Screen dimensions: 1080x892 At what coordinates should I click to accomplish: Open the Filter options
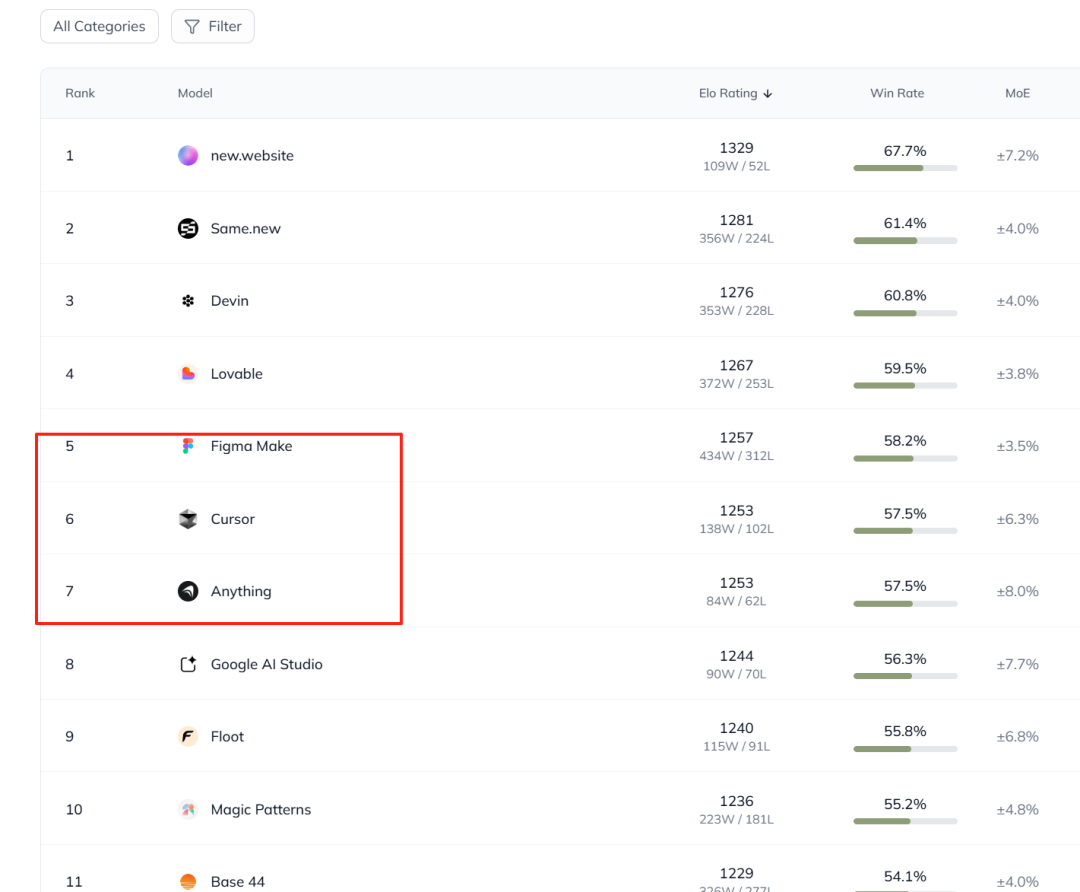[x=213, y=27]
